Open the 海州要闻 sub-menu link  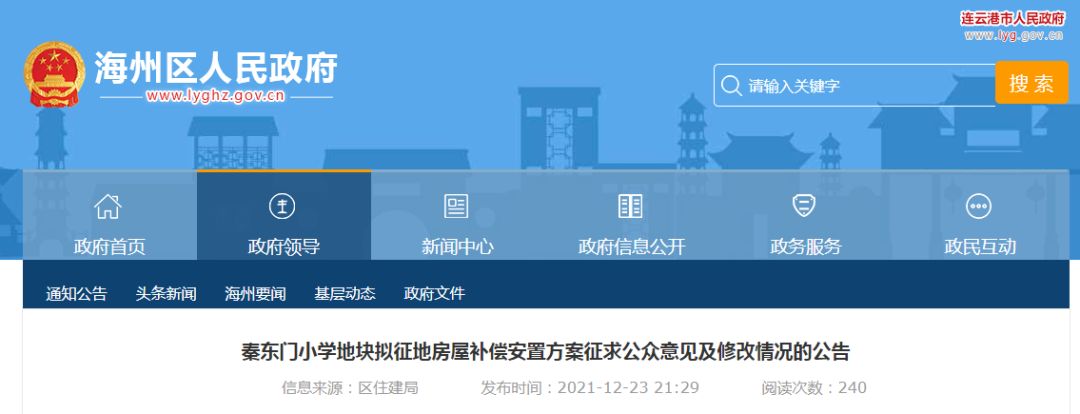(256, 294)
